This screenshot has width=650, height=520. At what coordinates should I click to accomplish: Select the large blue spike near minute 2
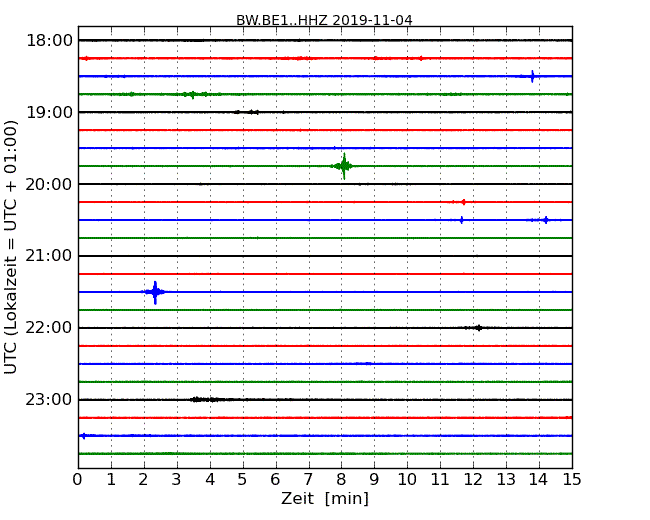click(155, 292)
